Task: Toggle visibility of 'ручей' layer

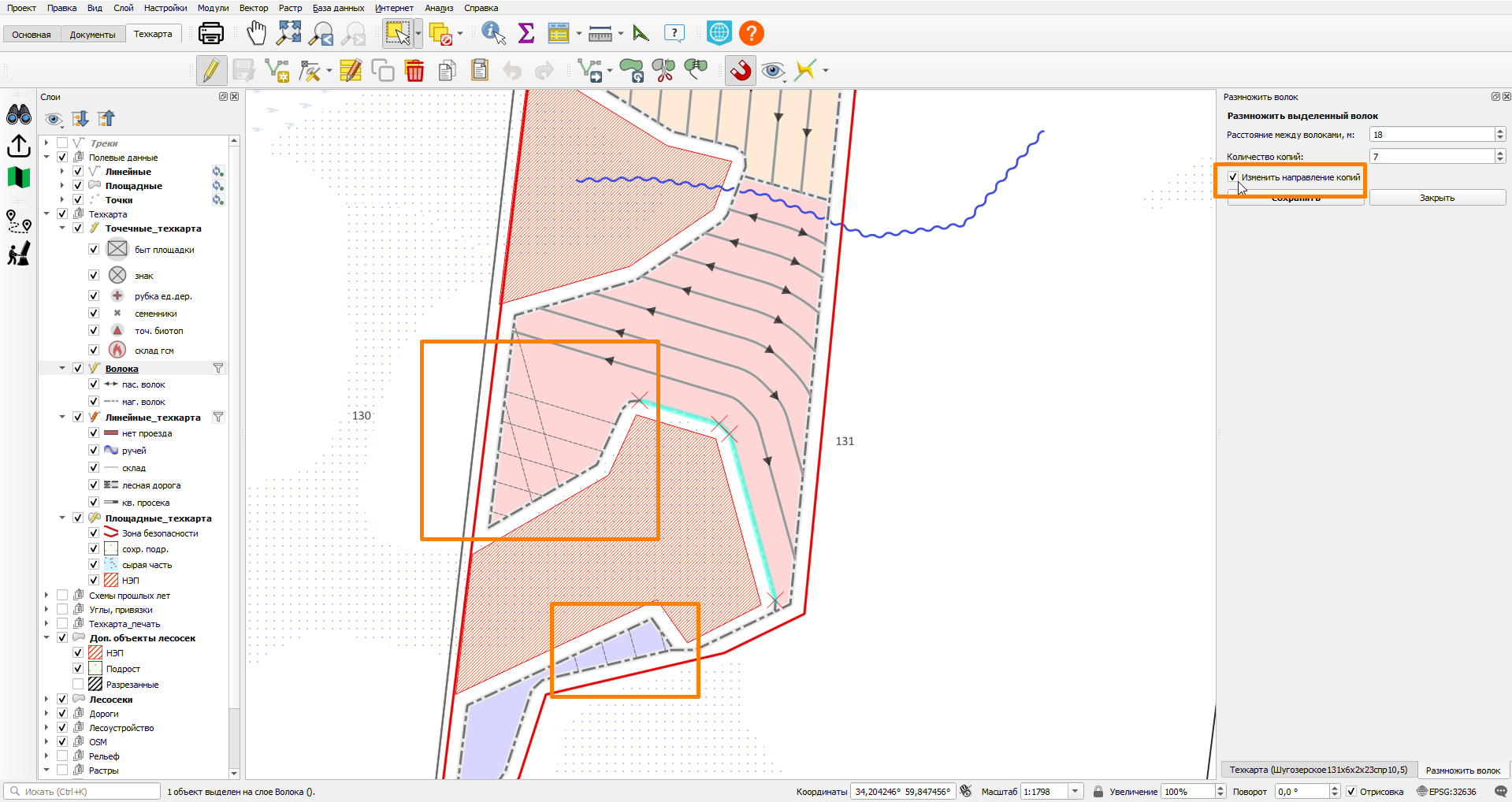Action: [94, 451]
